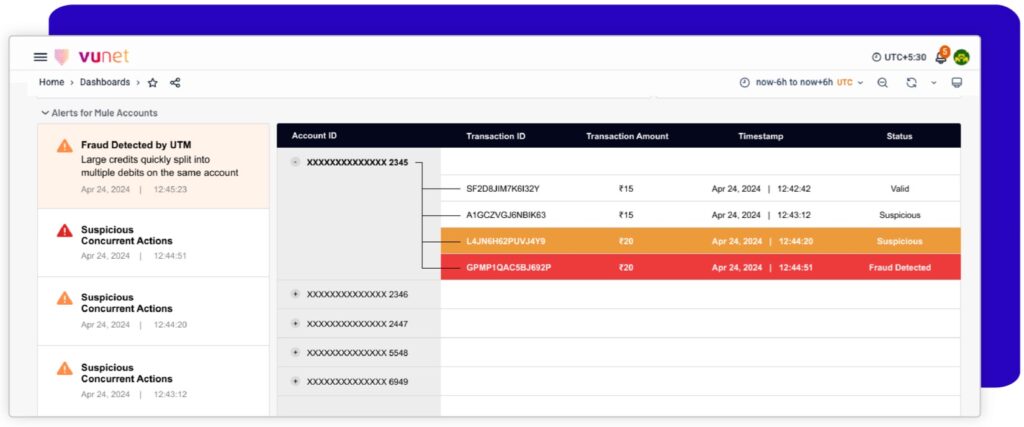This screenshot has height=427, width=1024.
Task: Open Dashboards breadcrumb link
Action: (x=105, y=82)
